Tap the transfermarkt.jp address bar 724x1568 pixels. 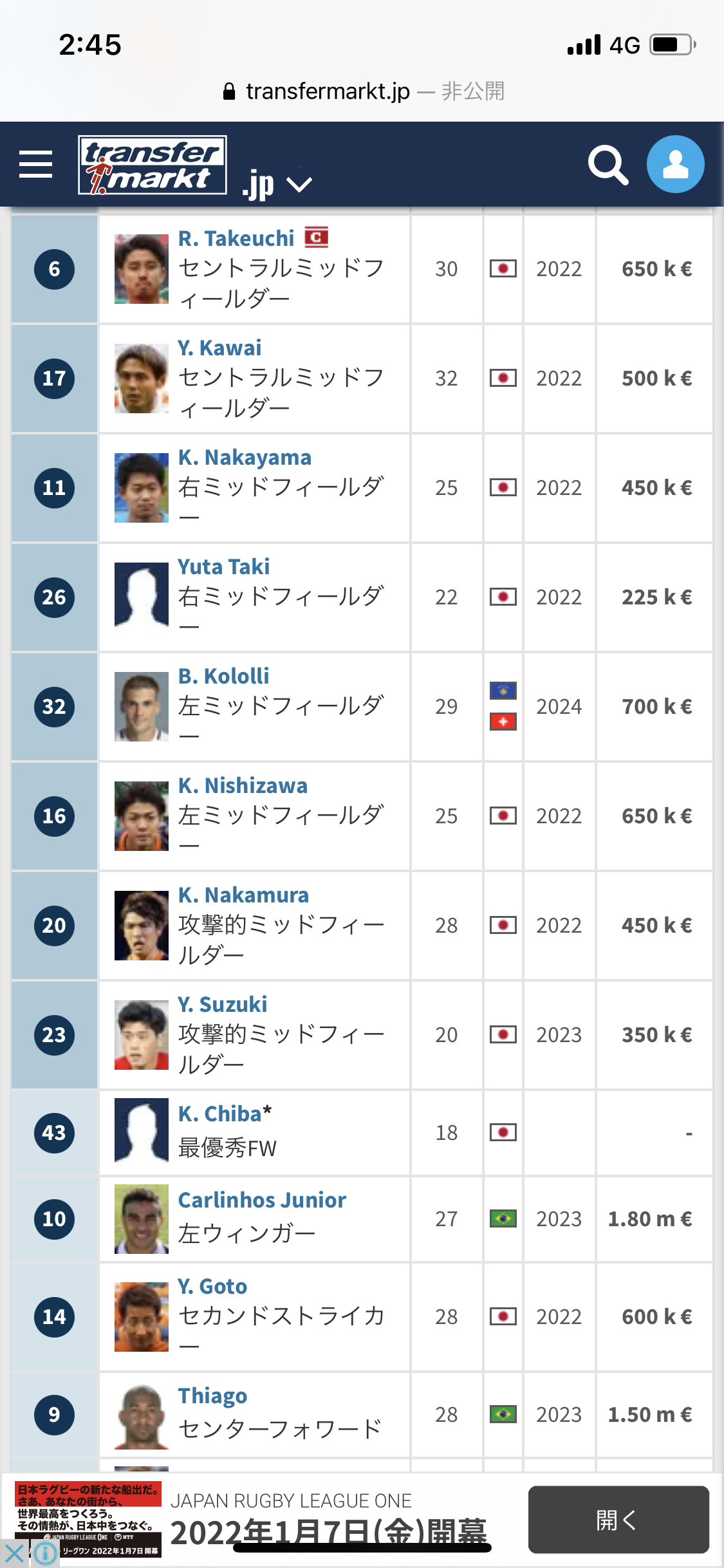(x=362, y=91)
